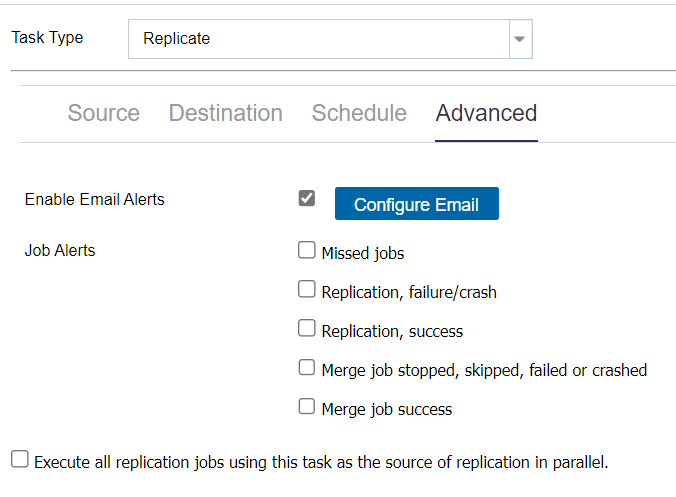Click the Configure Email button
Viewport: 676px width, 497px height.
(x=417, y=204)
